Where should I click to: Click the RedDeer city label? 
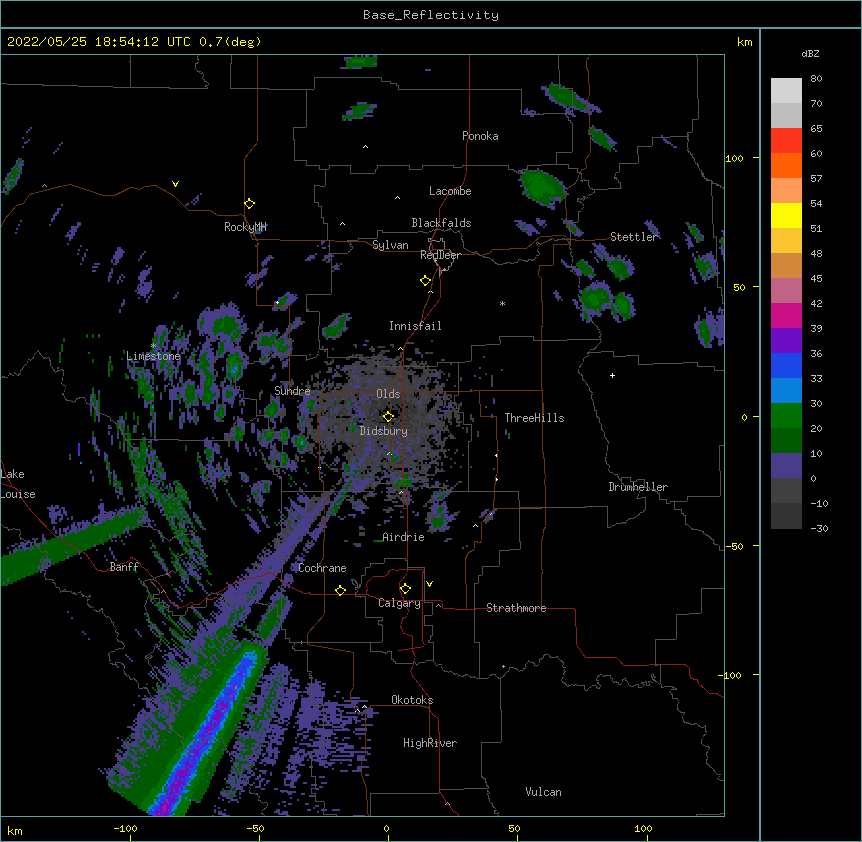click(x=440, y=255)
